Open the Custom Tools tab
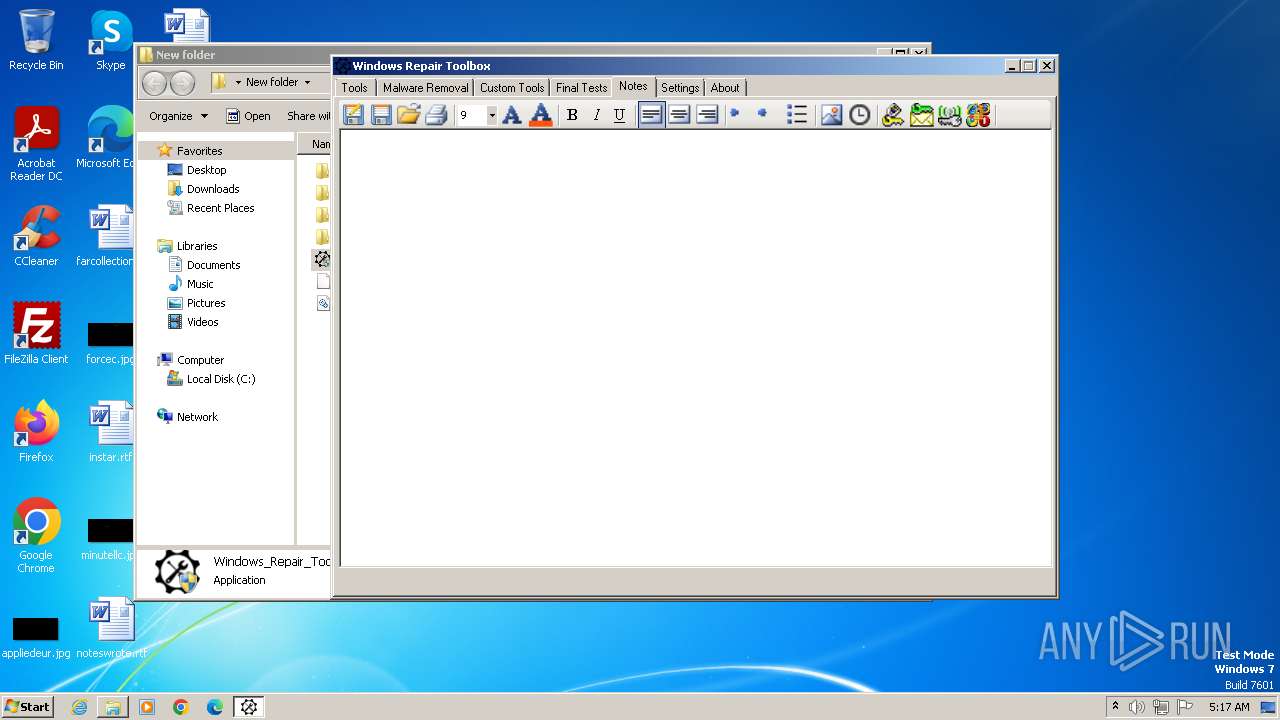 pos(512,88)
